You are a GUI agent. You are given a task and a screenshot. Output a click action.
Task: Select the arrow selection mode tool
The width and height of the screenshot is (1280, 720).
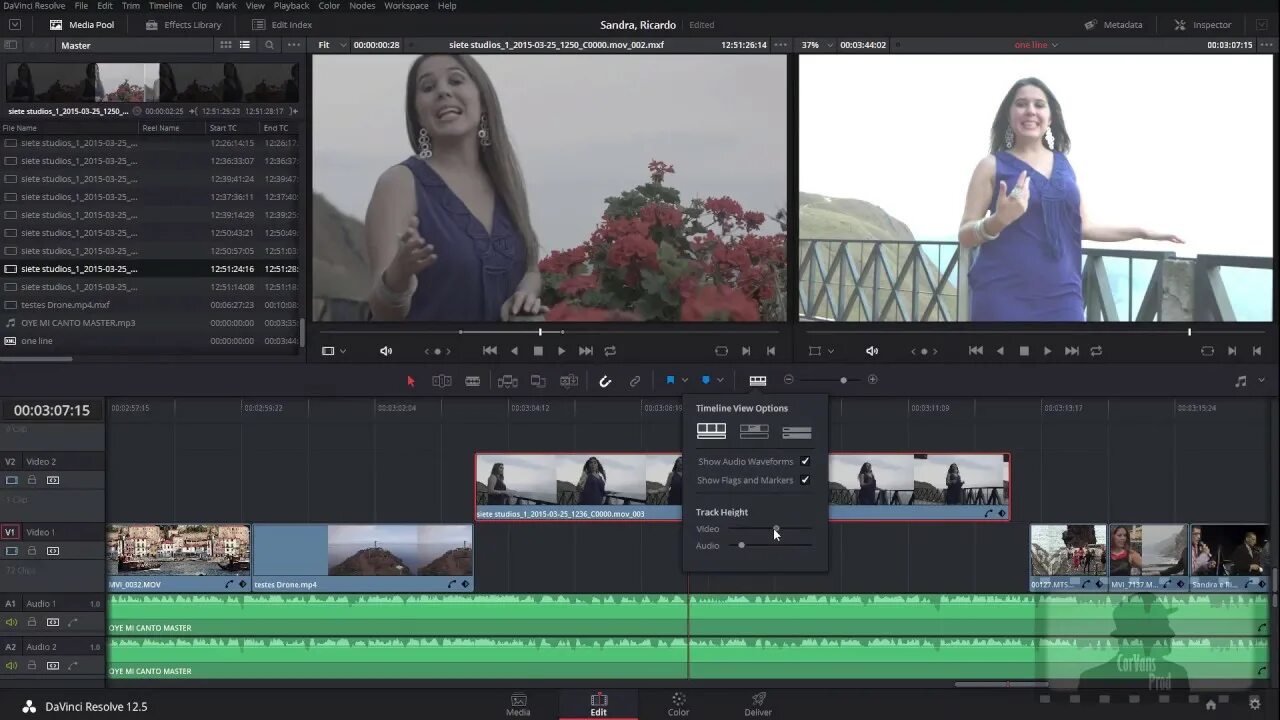(x=410, y=381)
